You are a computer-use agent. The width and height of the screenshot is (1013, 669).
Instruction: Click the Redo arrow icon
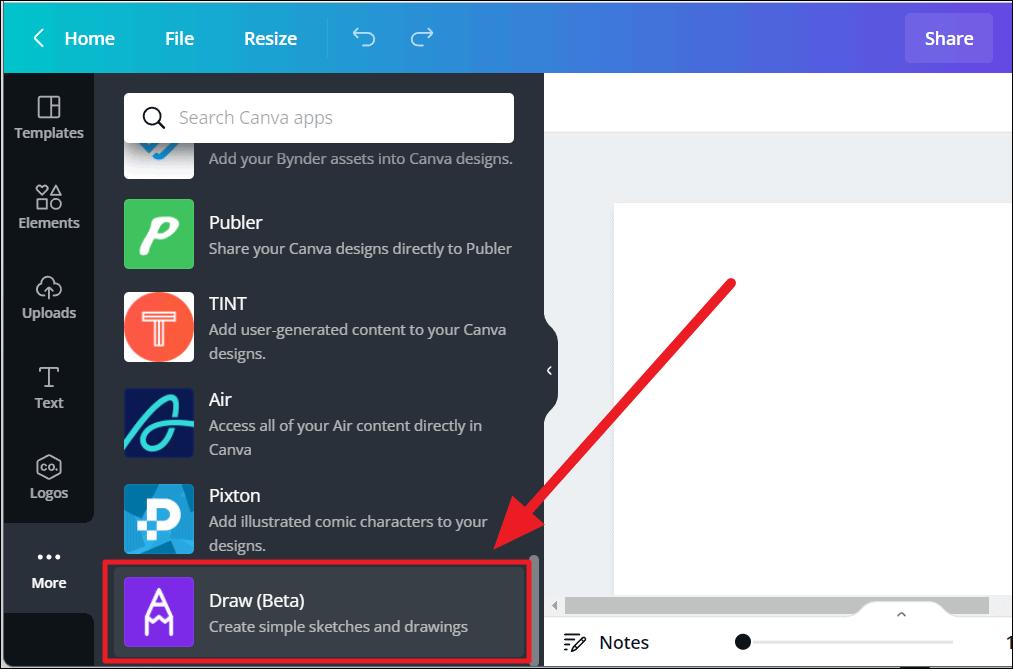tap(421, 37)
